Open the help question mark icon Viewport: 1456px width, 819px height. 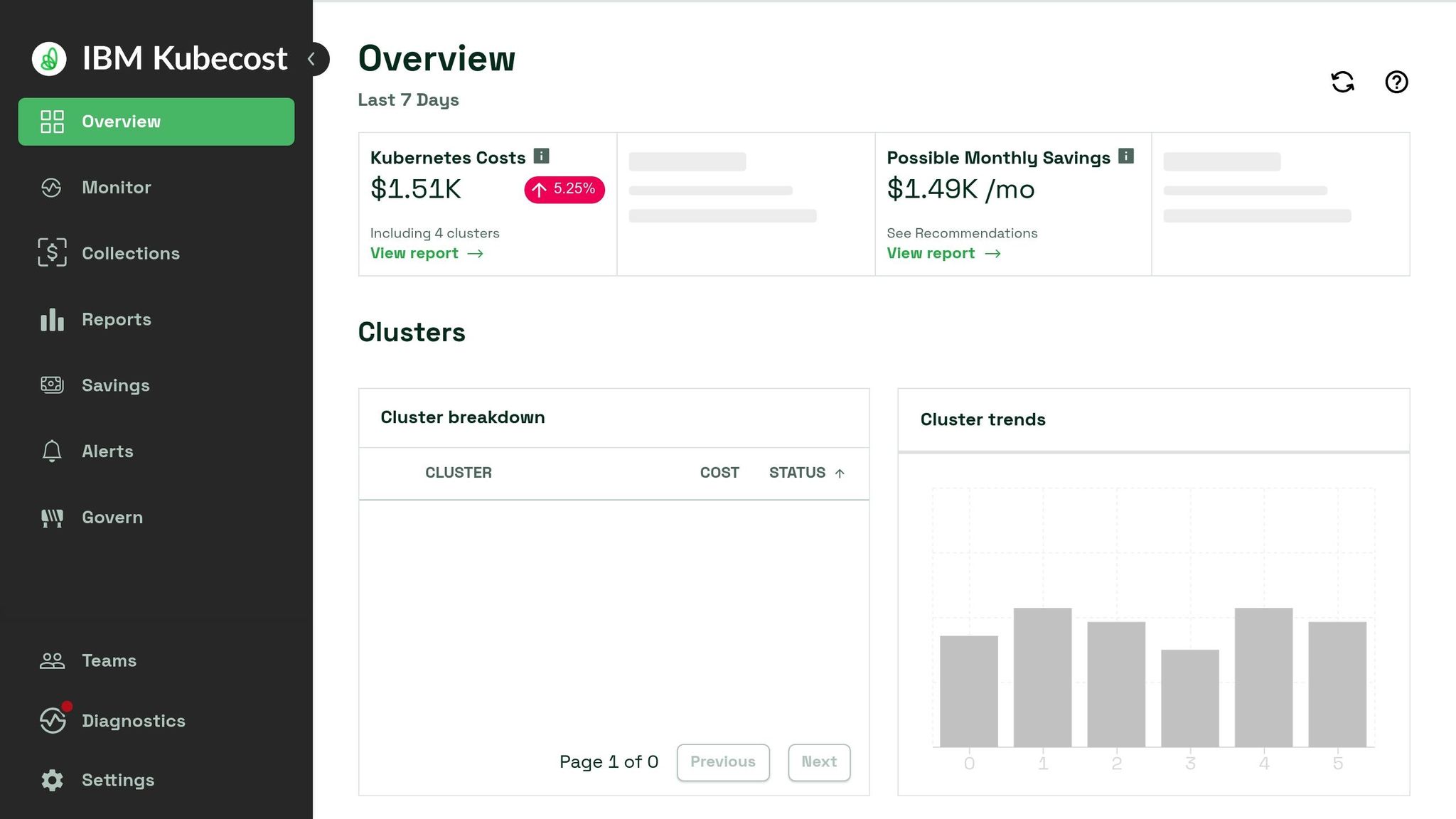coord(1396,82)
